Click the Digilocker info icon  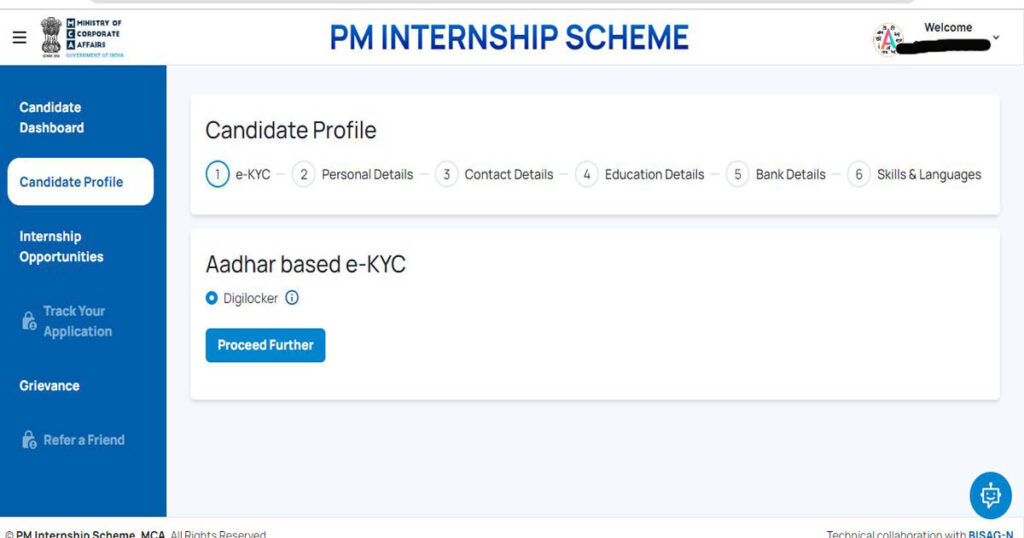pyautogui.click(x=292, y=298)
